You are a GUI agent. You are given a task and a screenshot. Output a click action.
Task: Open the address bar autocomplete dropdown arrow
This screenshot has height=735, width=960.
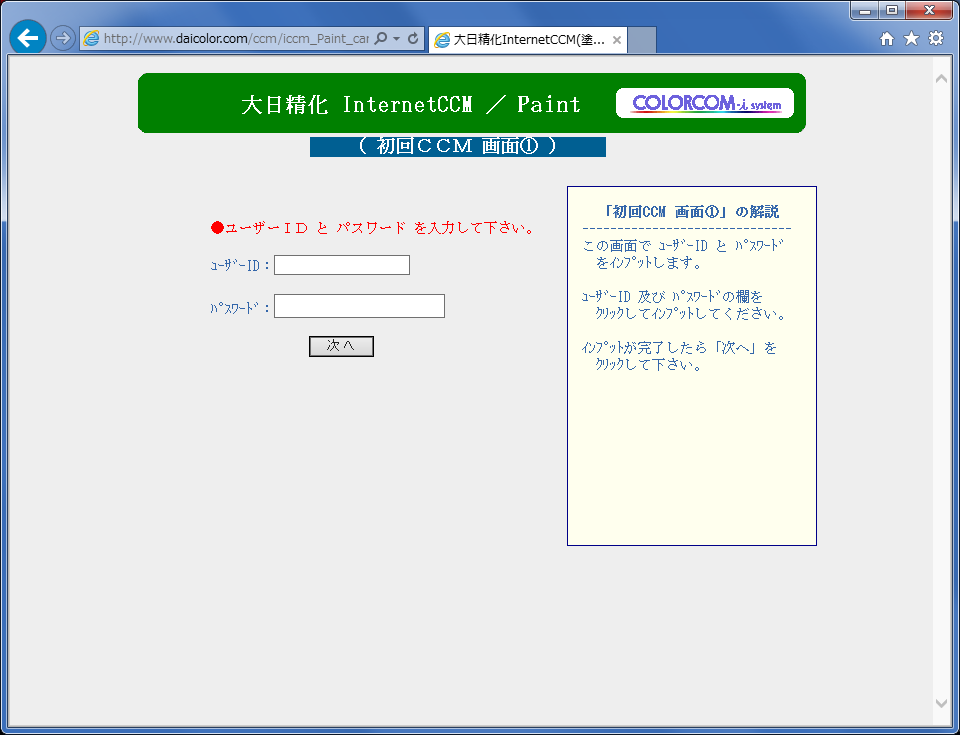point(396,39)
